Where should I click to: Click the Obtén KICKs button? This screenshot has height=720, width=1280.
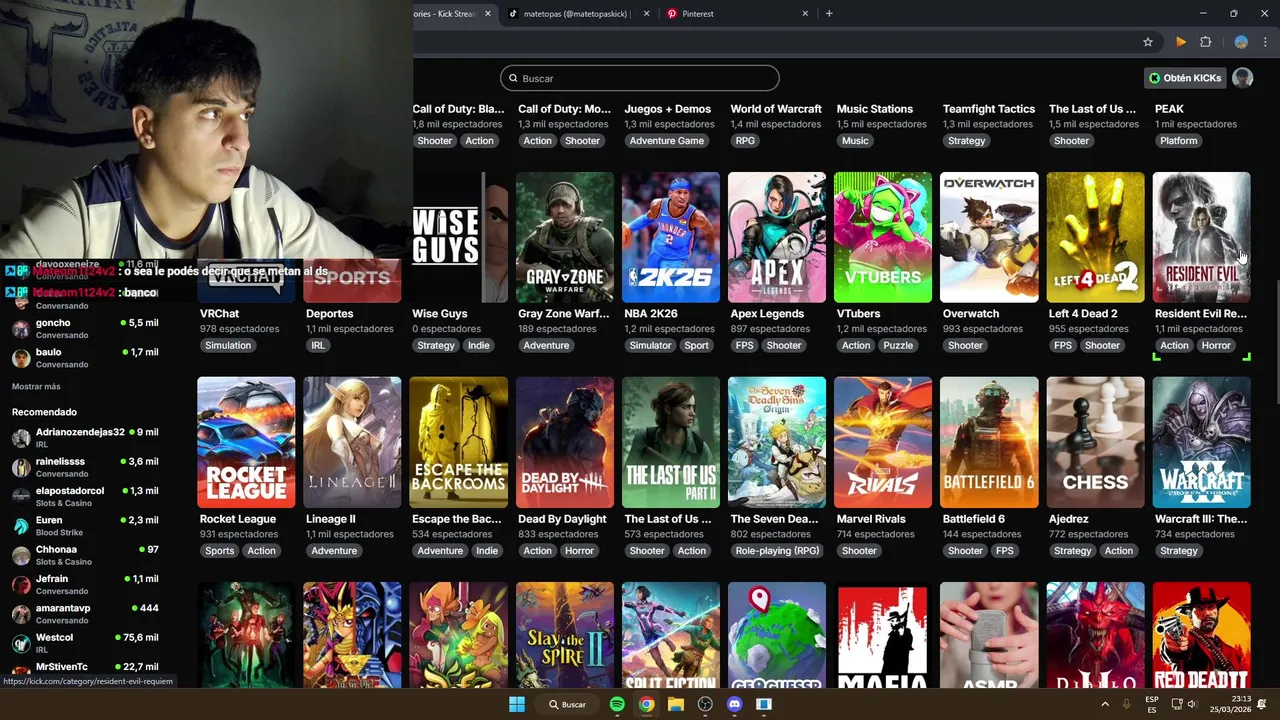coord(1185,78)
